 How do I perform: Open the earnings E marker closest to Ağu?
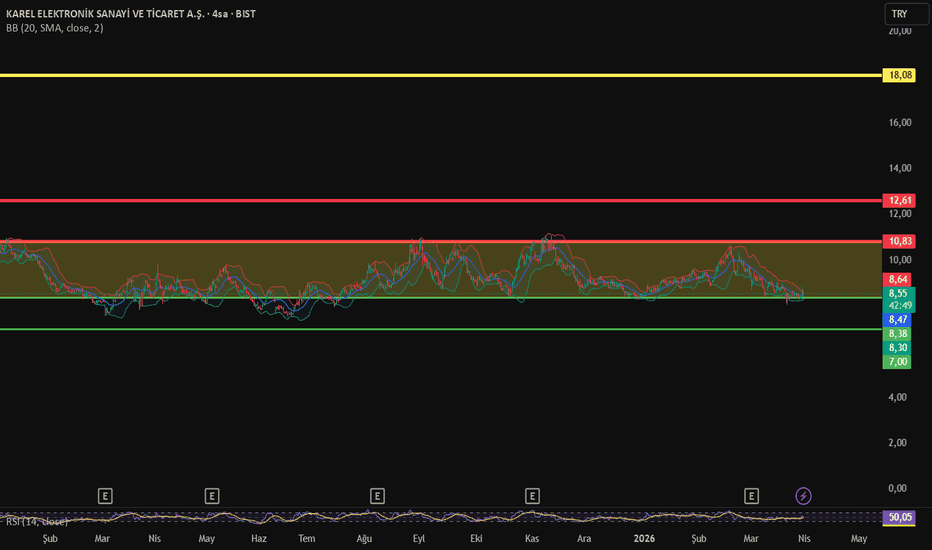click(377, 496)
